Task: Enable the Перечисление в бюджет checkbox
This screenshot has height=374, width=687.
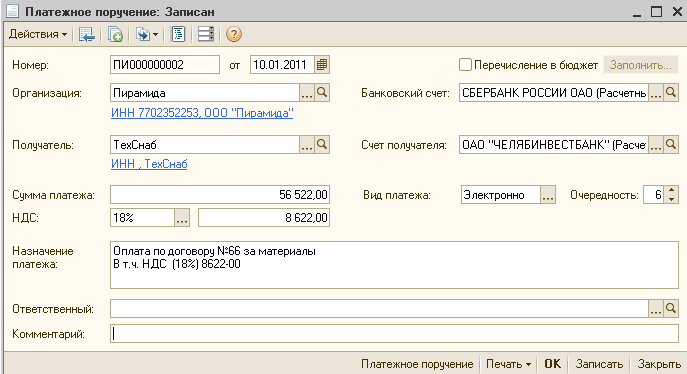Action: tap(465, 65)
